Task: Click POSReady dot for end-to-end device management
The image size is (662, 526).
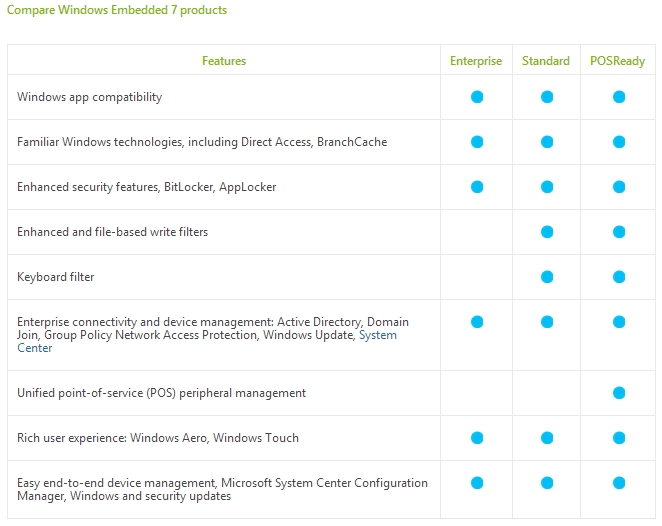Action: 619,483
